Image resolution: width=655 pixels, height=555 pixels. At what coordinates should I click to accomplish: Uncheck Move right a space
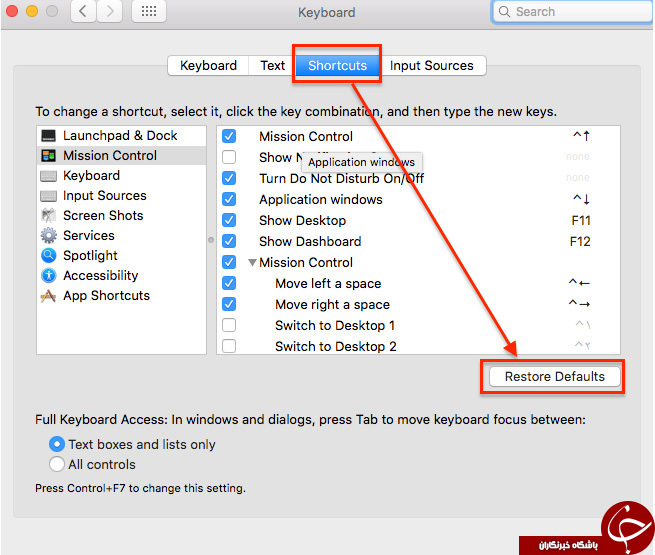coord(229,304)
